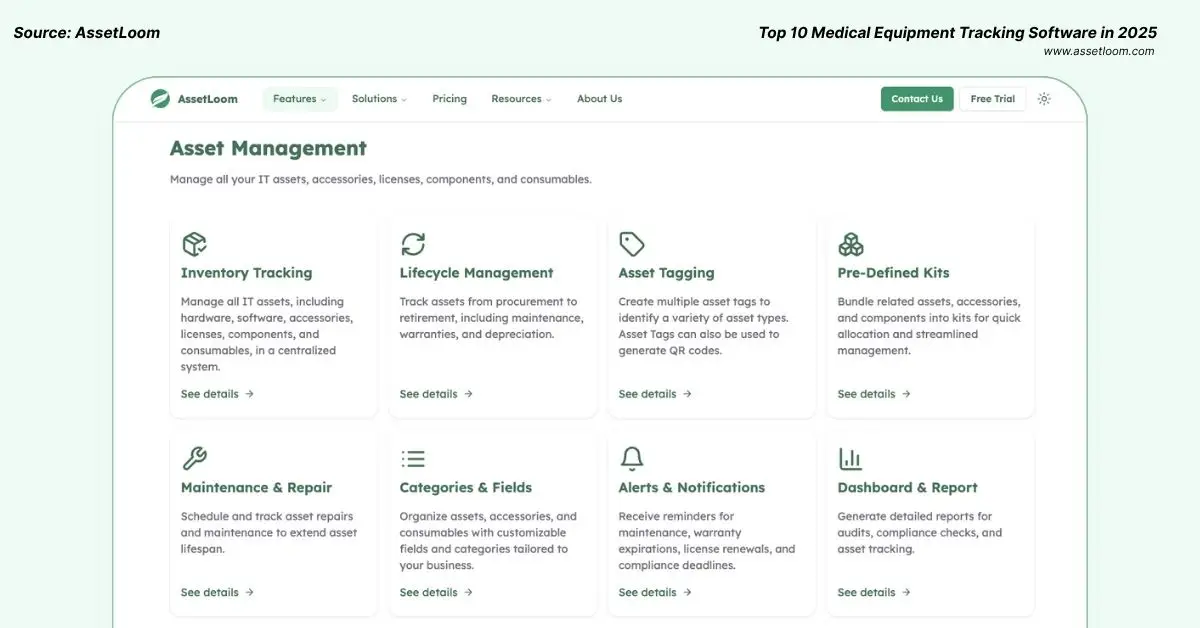This screenshot has width=1200, height=628.
Task: Click the Categories & Fields list icon
Action: (x=413, y=459)
